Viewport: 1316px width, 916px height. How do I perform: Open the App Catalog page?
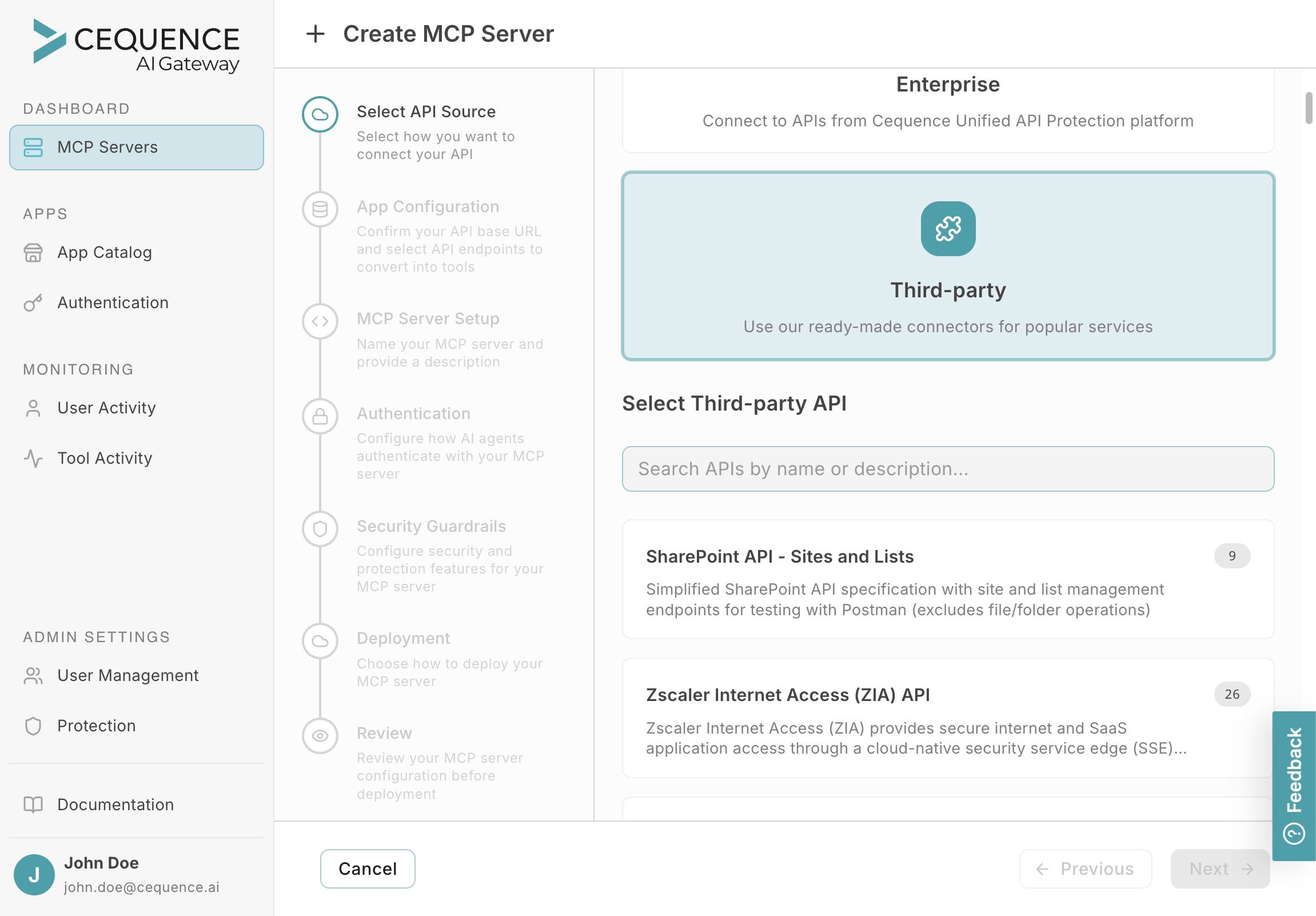pos(104,252)
